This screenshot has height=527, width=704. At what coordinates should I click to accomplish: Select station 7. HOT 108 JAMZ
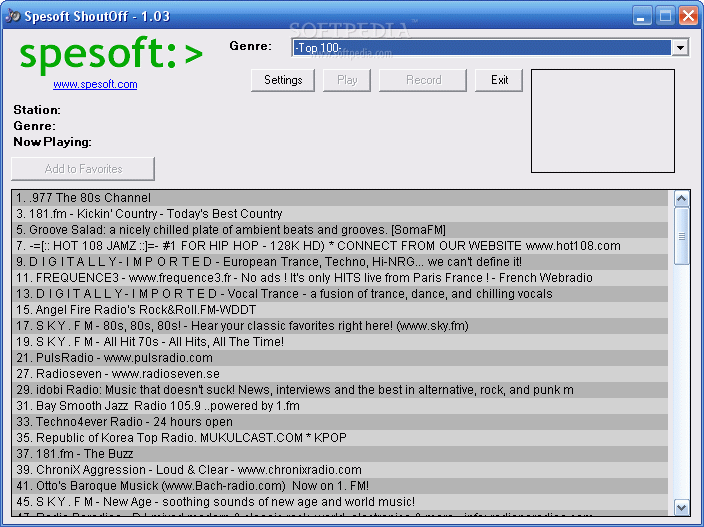click(340, 246)
